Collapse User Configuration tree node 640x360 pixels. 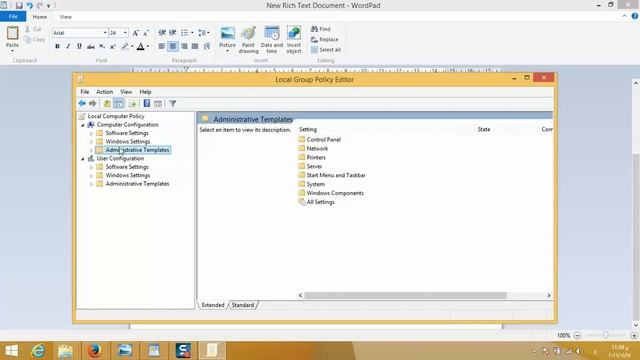[83, 159]
